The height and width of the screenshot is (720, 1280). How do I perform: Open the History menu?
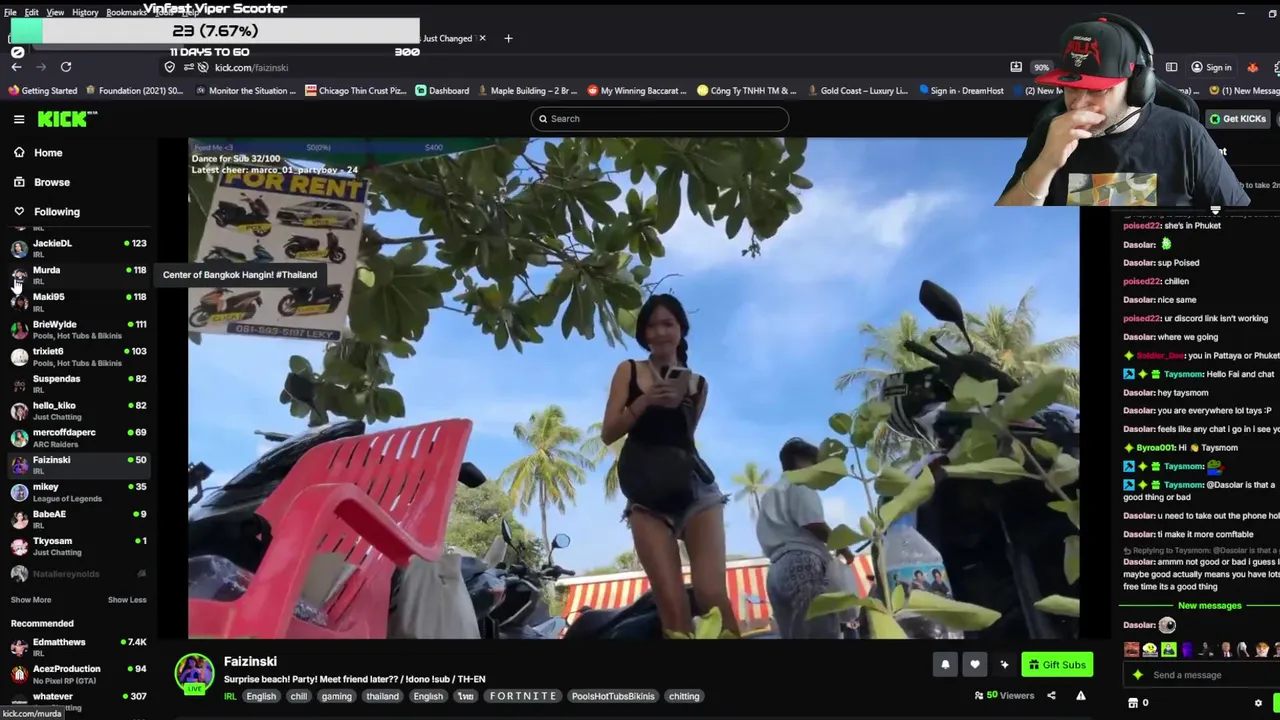pyautogui.click(x=85, y=12)
